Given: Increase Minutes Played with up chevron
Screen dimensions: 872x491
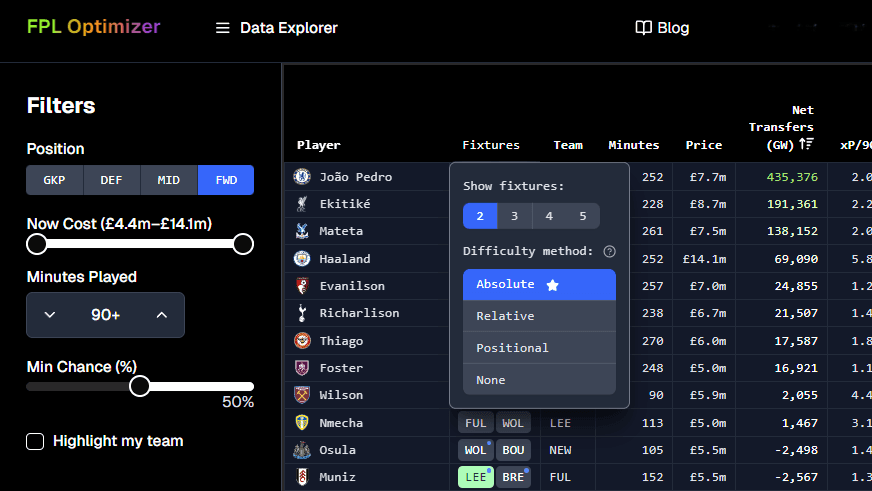Looking at the screenshot, I should click(x=162, y=315).
